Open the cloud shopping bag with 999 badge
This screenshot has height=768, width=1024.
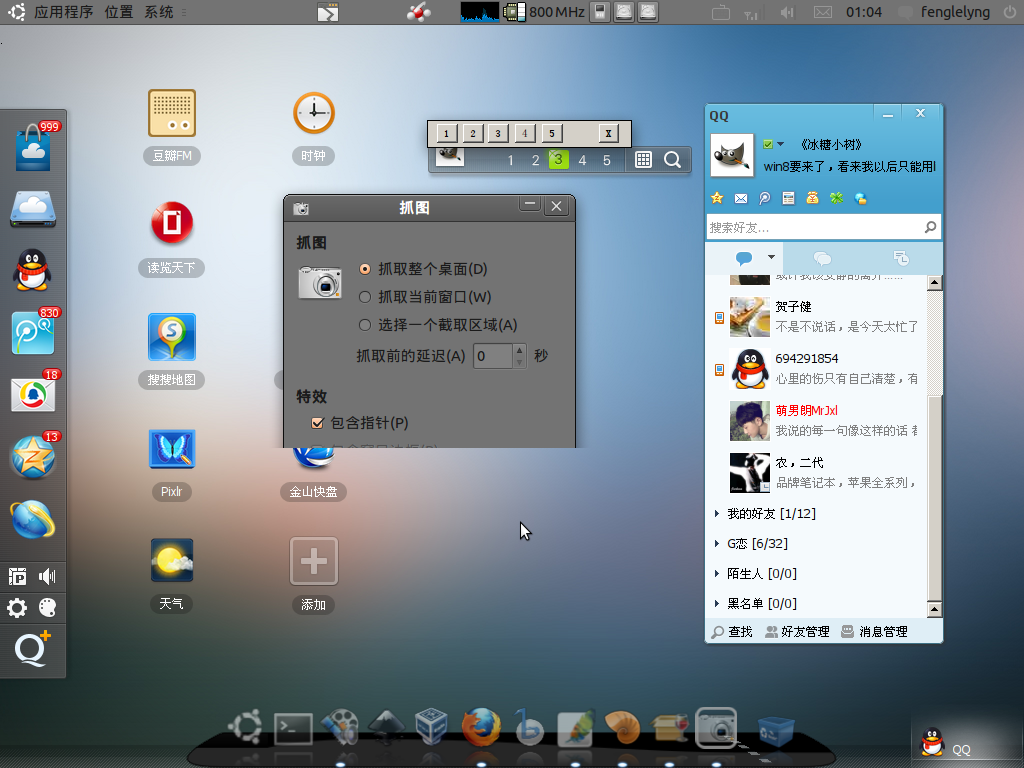[33, 146]
